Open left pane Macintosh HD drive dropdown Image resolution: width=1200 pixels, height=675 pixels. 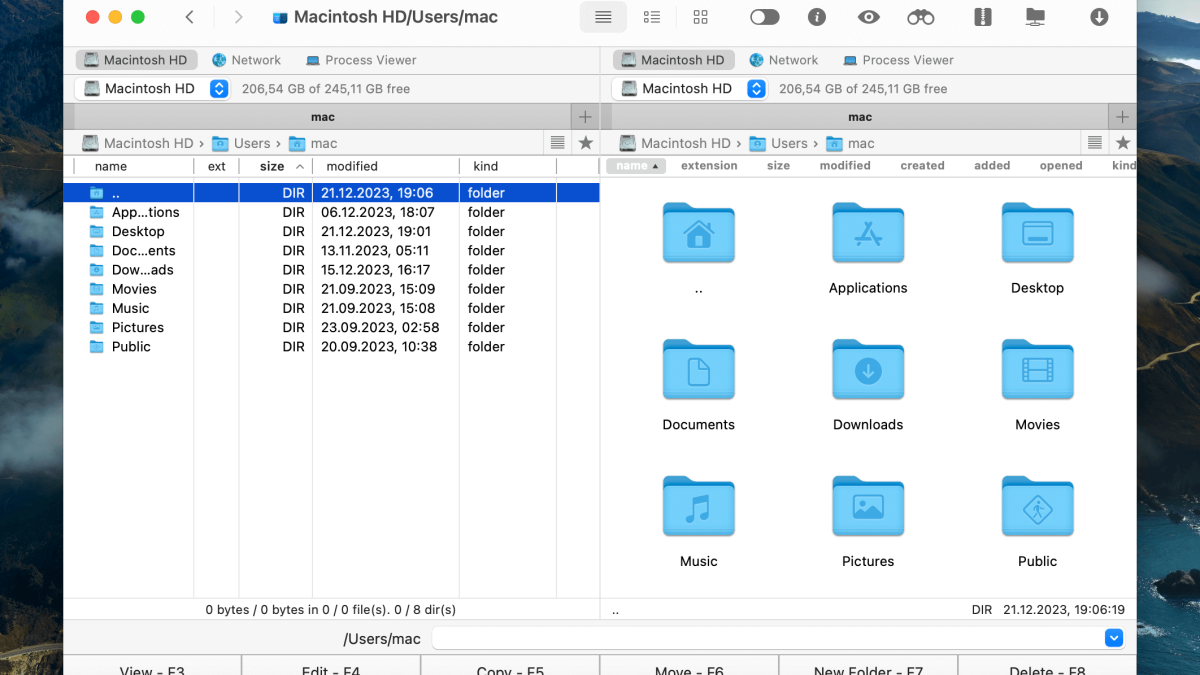click(219, 89)
